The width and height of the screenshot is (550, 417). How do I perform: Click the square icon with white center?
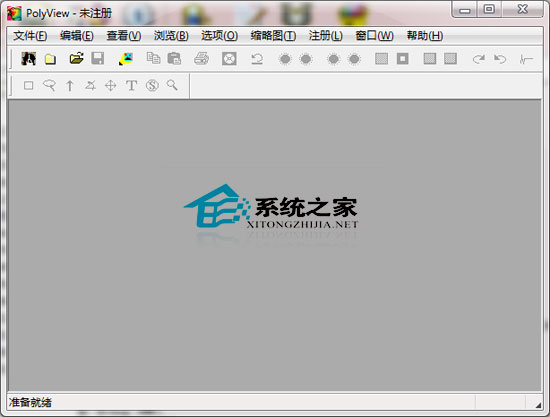click(403, 59)
